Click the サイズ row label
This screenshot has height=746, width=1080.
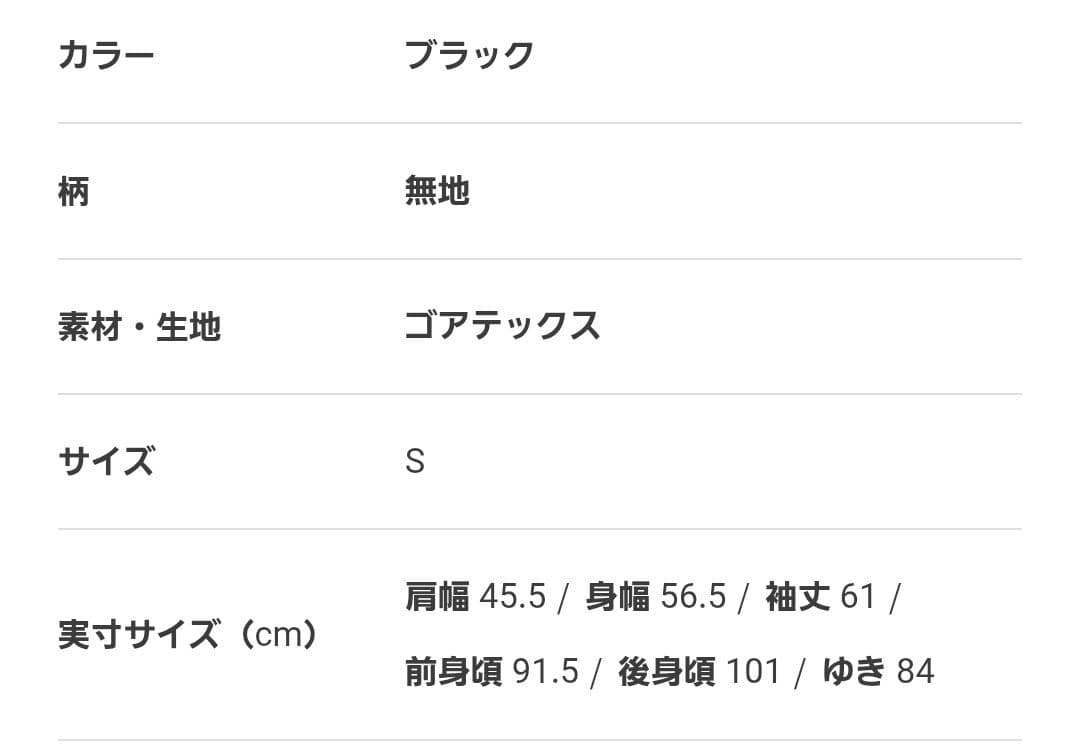(x=107, y=461)
